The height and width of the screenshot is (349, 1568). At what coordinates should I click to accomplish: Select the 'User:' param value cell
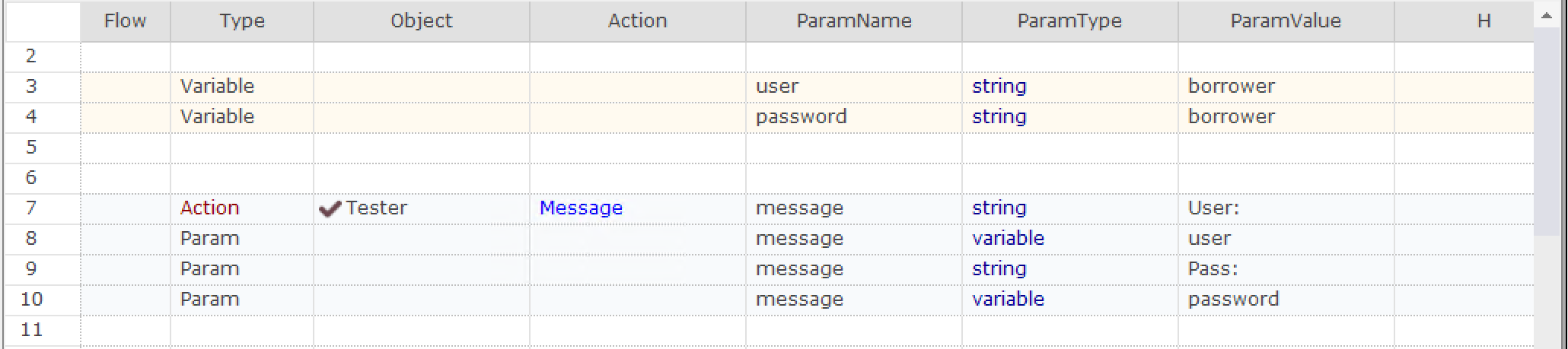(x=1213, y=208)
